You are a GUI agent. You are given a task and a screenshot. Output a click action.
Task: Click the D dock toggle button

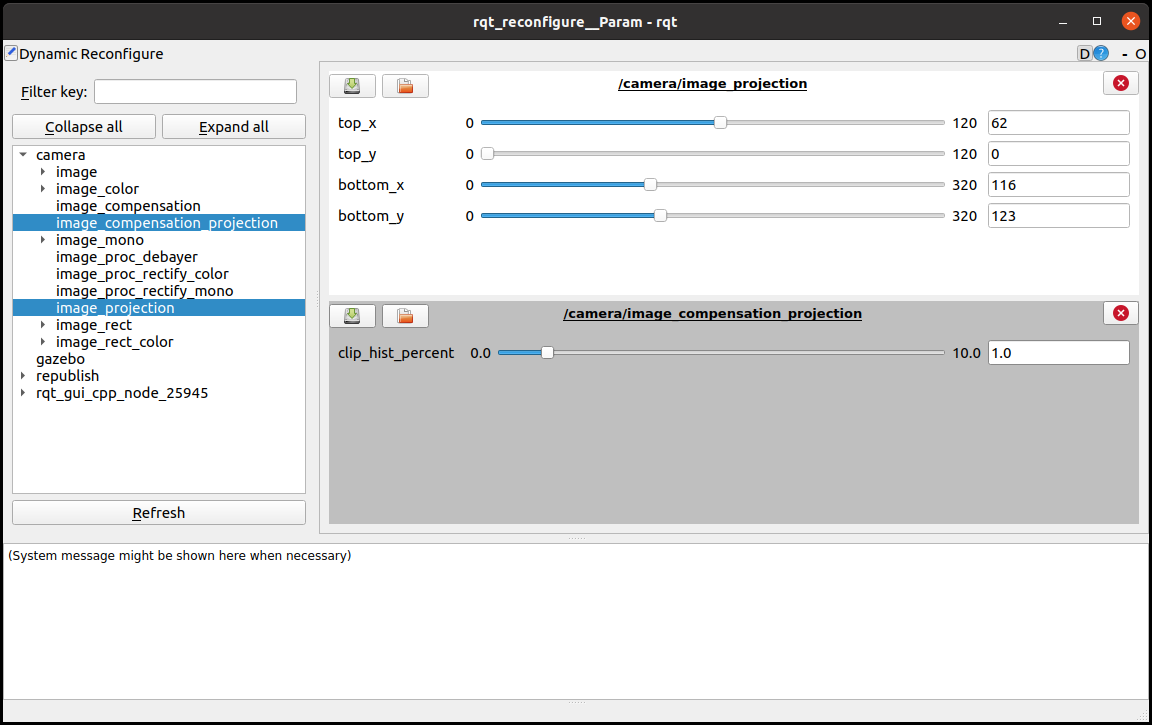point(1084,54)
